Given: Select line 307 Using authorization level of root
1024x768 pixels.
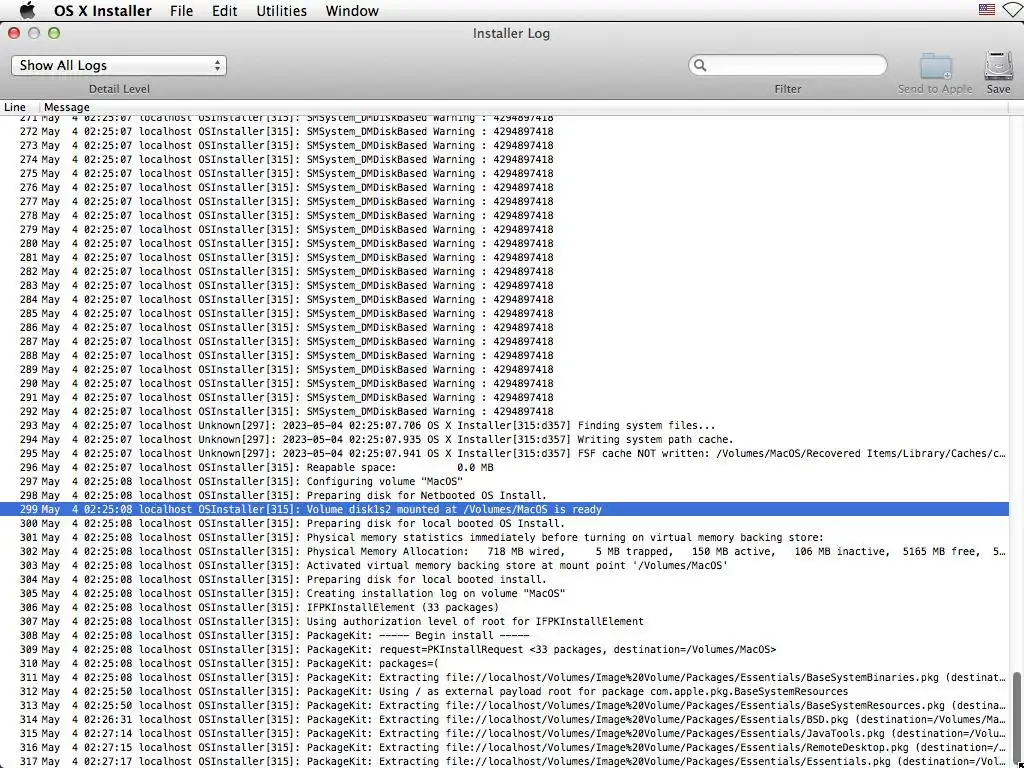Looking at the screenshot, I should (x=504, y=622).
